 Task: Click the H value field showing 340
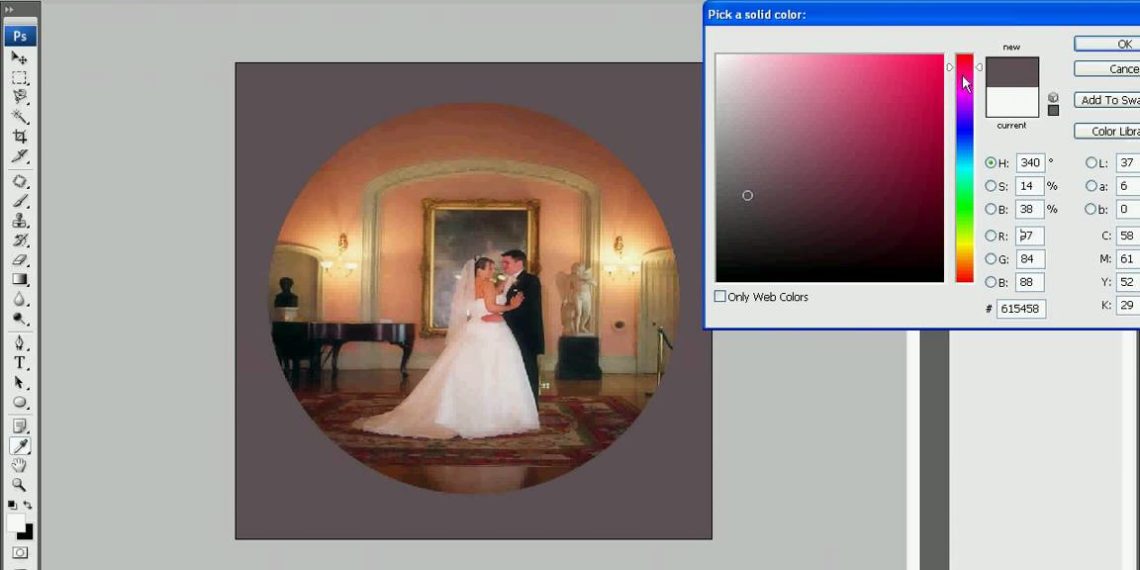pyautogui.click(x=1030, y=163)
